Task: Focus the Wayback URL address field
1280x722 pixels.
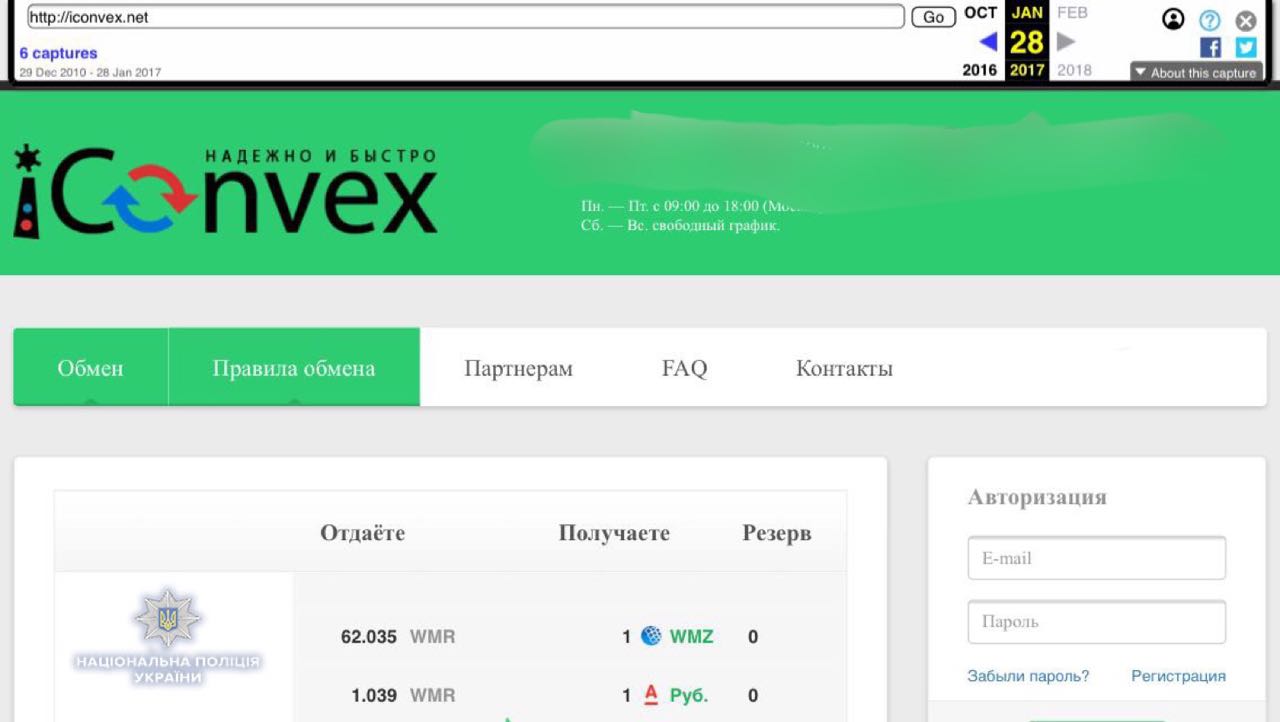Action: (465, 17)
